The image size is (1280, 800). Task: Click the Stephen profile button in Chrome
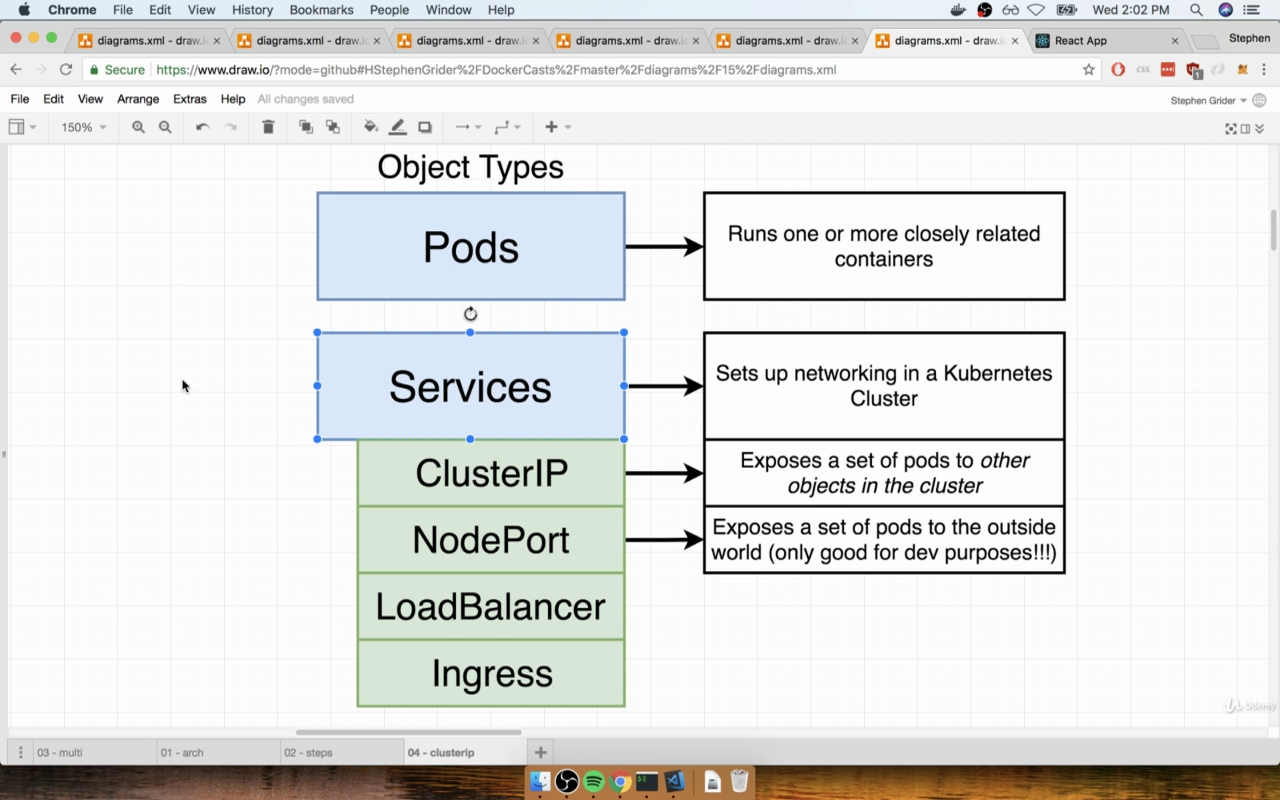pyautogui.click(x=1249, y=38)
